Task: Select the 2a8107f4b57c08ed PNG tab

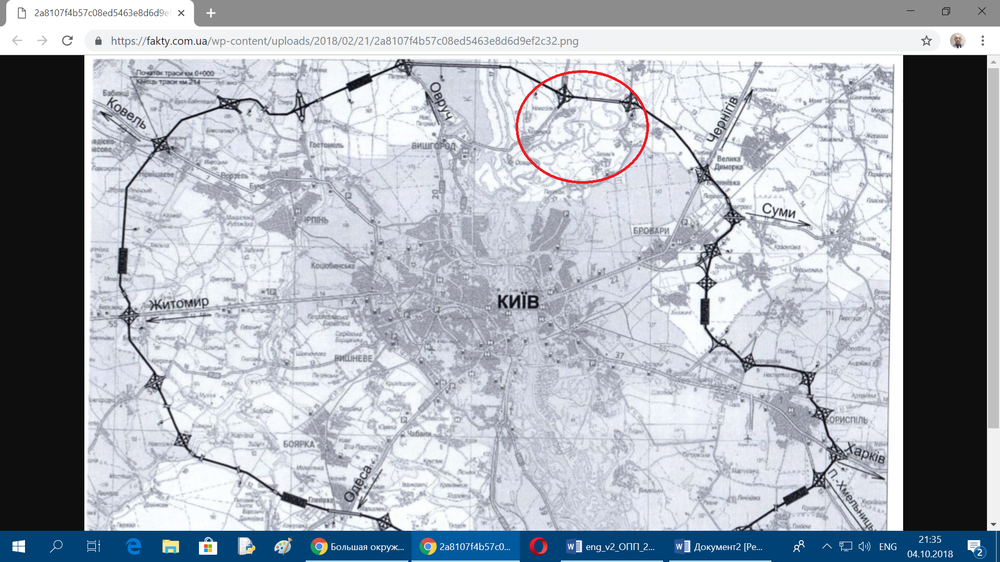Action: point(95,13)
